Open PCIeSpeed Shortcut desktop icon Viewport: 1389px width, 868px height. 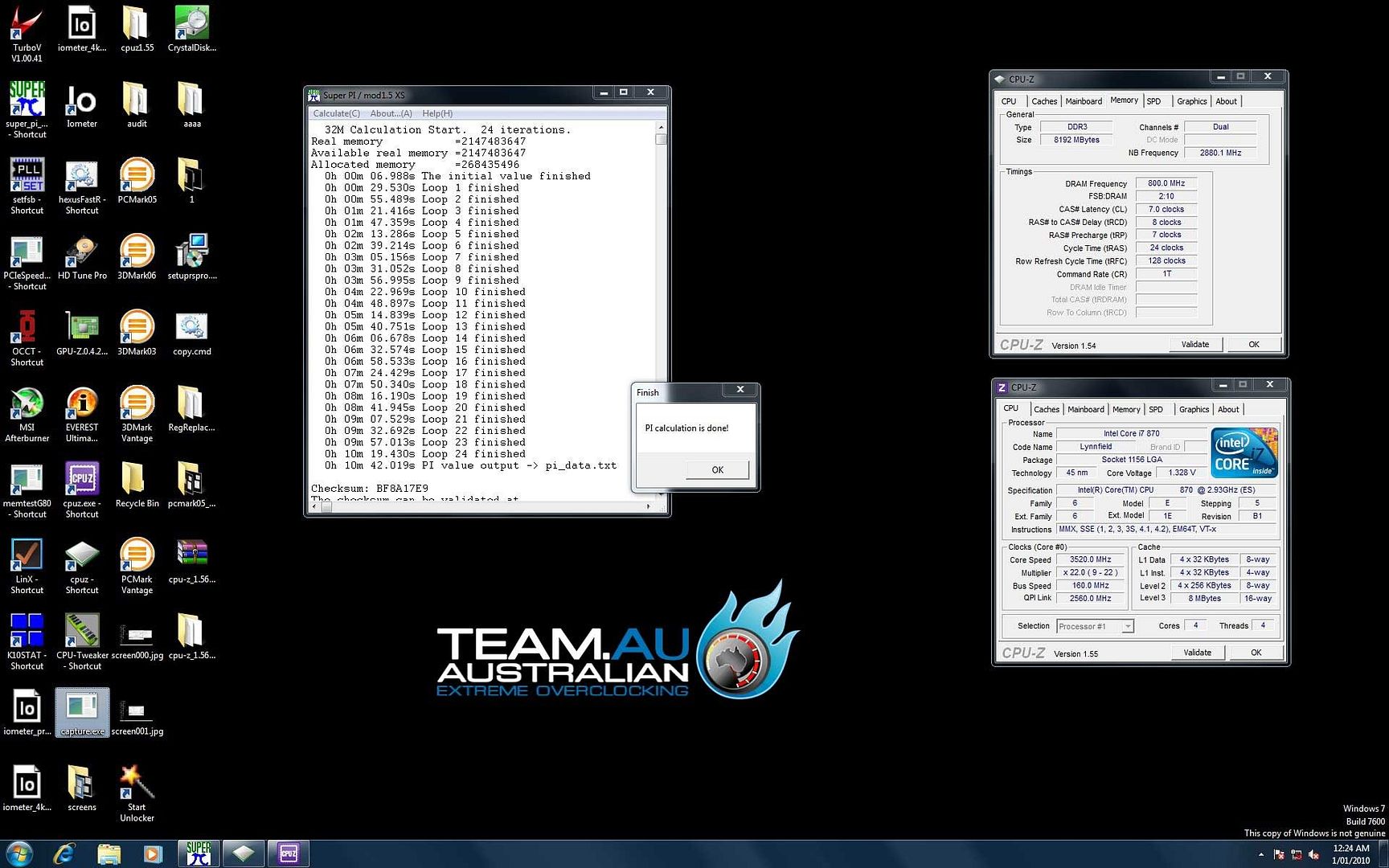click(x=27, y=261)
